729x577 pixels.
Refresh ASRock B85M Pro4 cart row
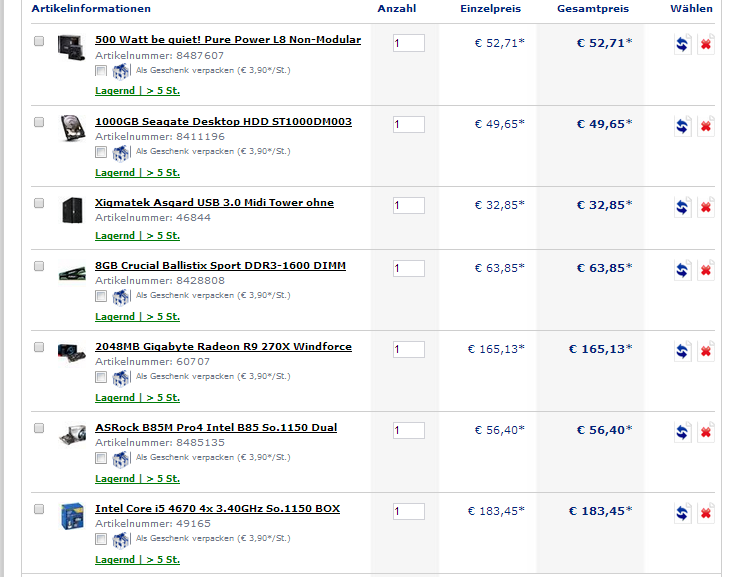[683, 432]
